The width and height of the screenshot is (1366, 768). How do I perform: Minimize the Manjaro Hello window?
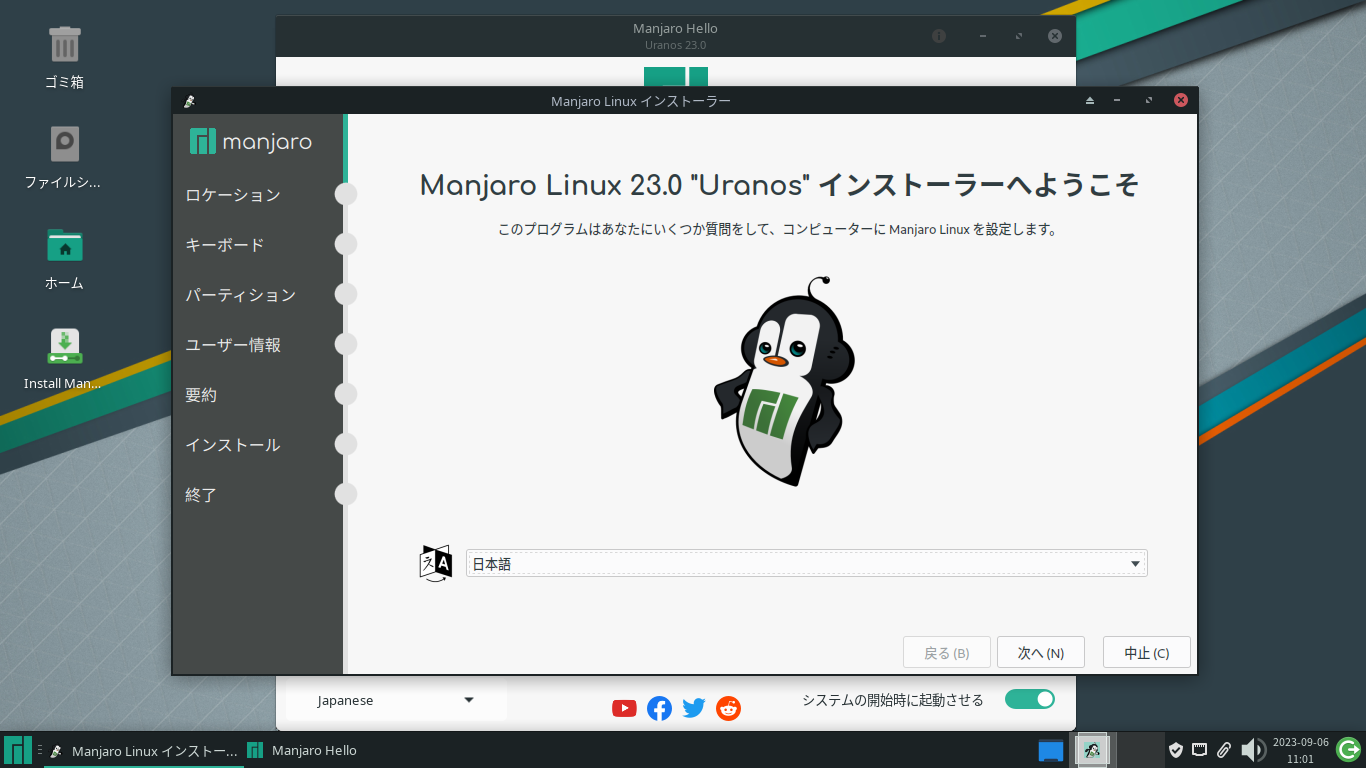(983, 36)
